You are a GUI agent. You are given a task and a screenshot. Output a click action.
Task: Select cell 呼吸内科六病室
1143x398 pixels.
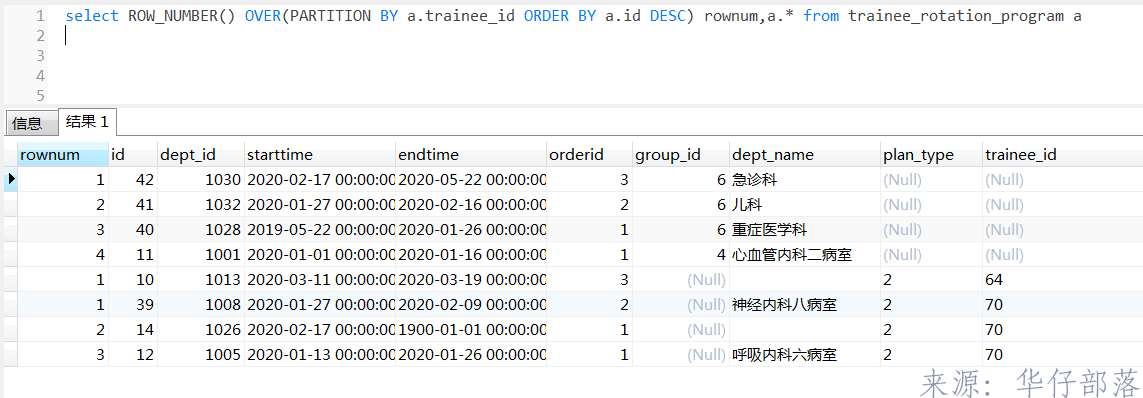point(804,355)
